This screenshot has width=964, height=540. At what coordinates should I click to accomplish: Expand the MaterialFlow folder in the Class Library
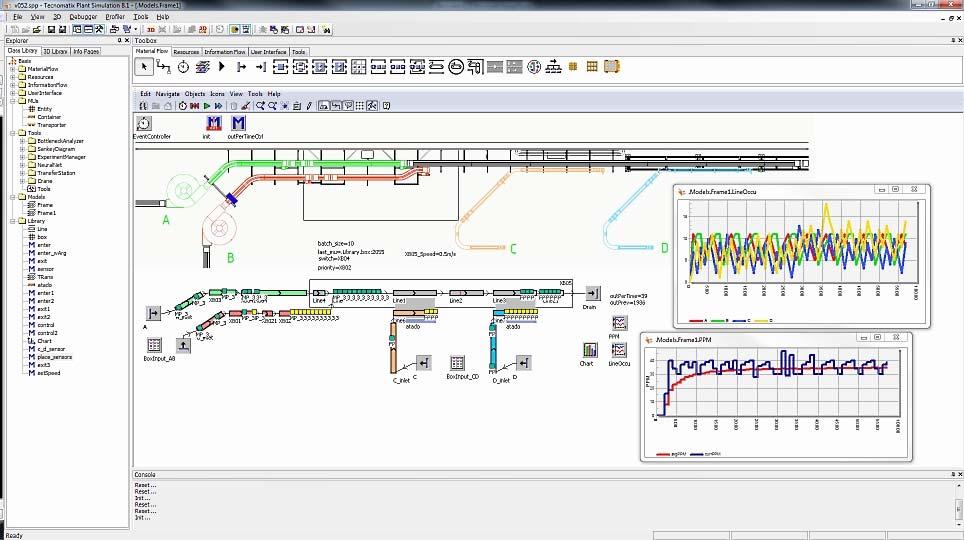(x=12, y=69)
